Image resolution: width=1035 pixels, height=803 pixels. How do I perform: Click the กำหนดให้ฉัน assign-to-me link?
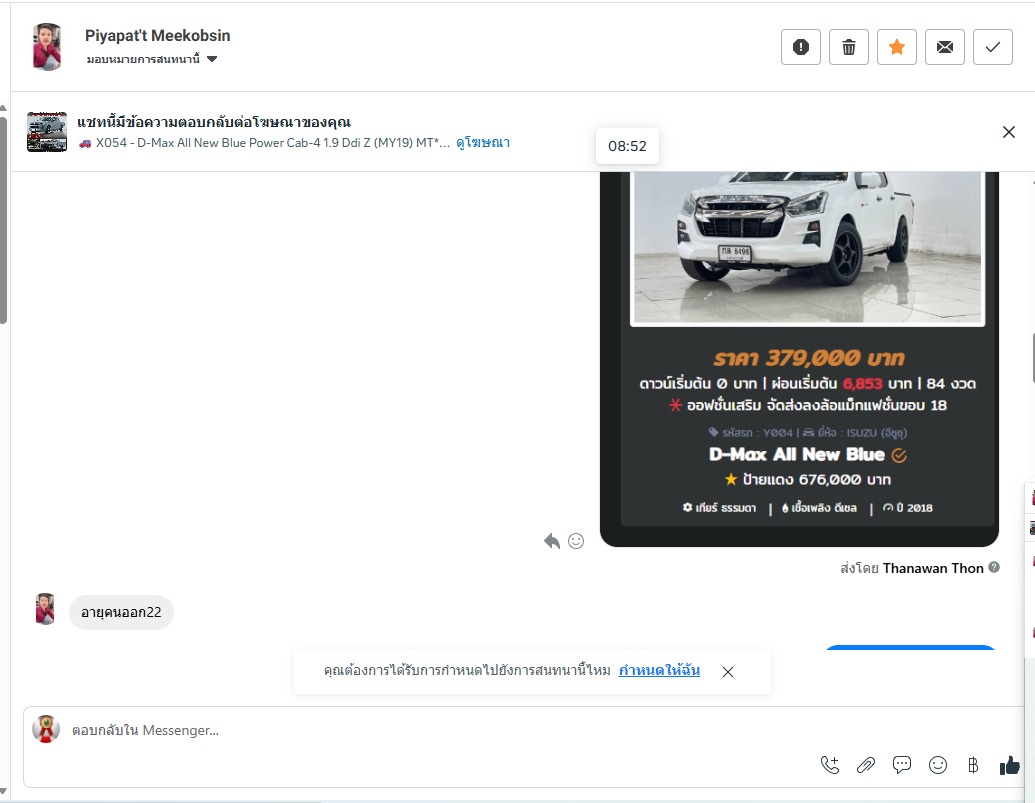[659, 670]
